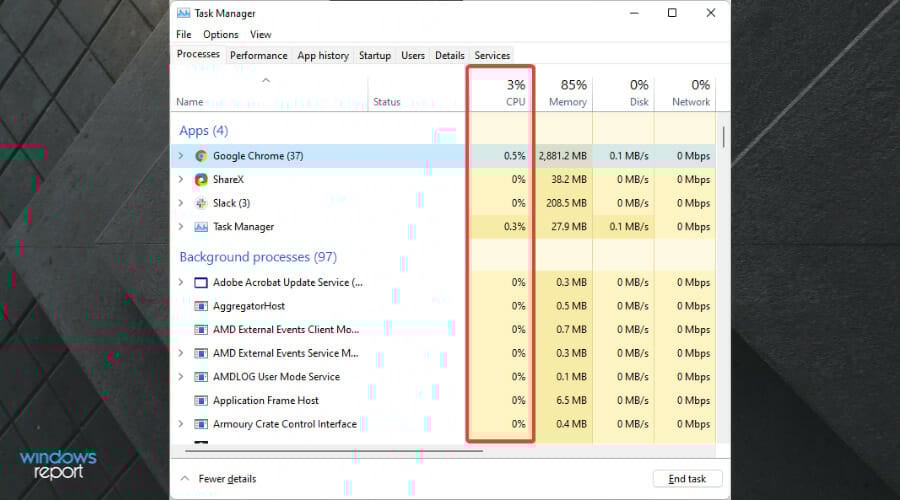The image size is (900, 500).
Task: Click the Slack app icon
Action: 201,203
